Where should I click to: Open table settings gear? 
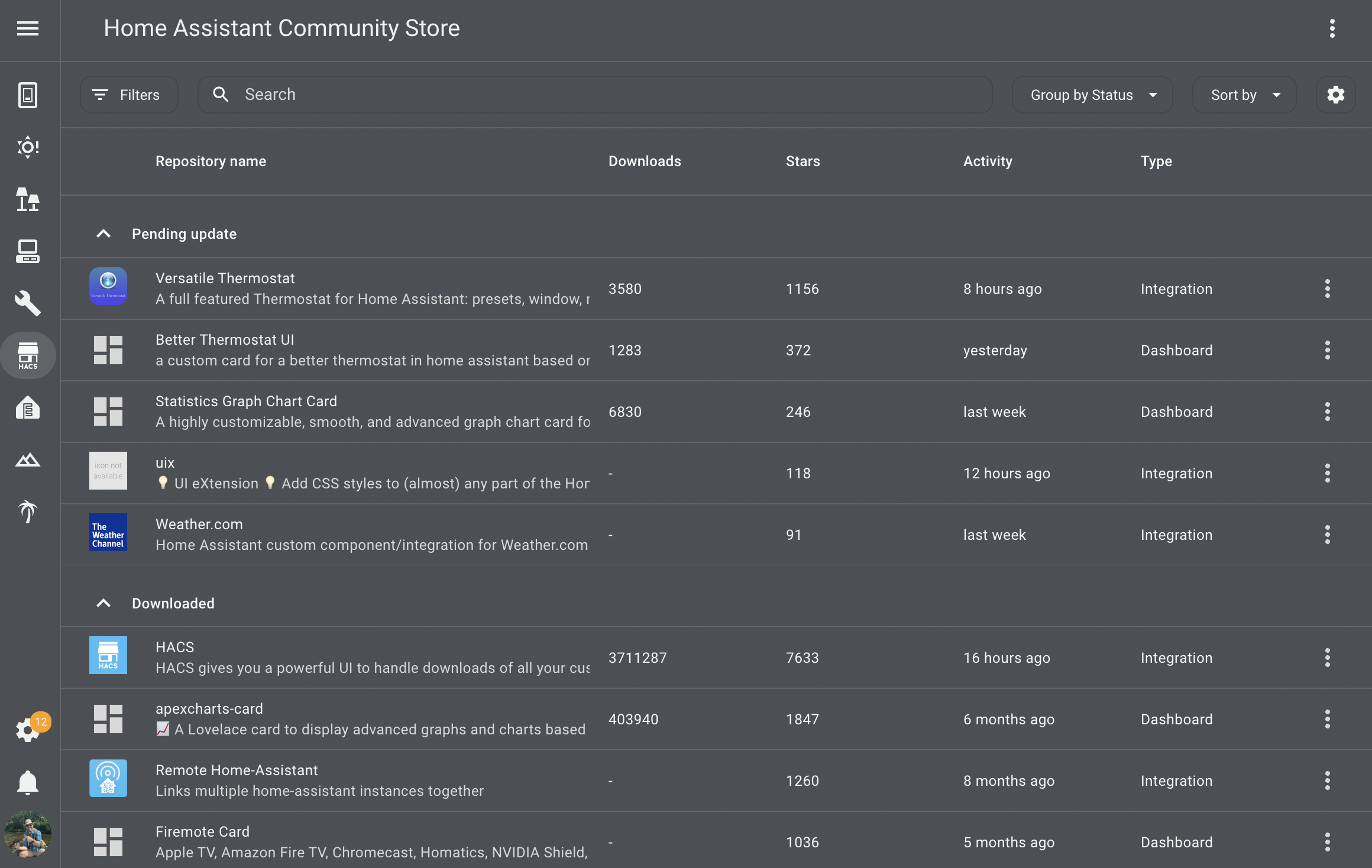1336,95
